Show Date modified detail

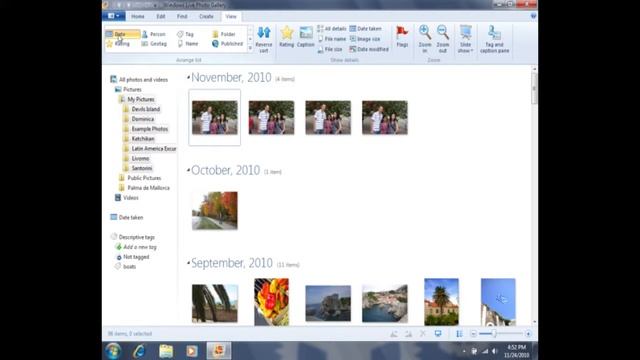coord(369,49)
